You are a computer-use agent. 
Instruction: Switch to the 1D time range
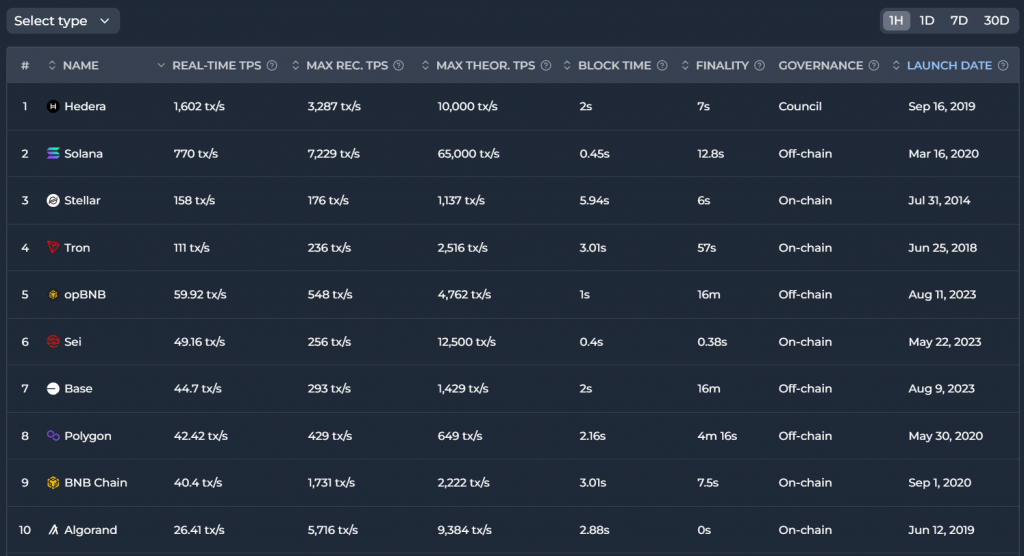click(927, 21)
